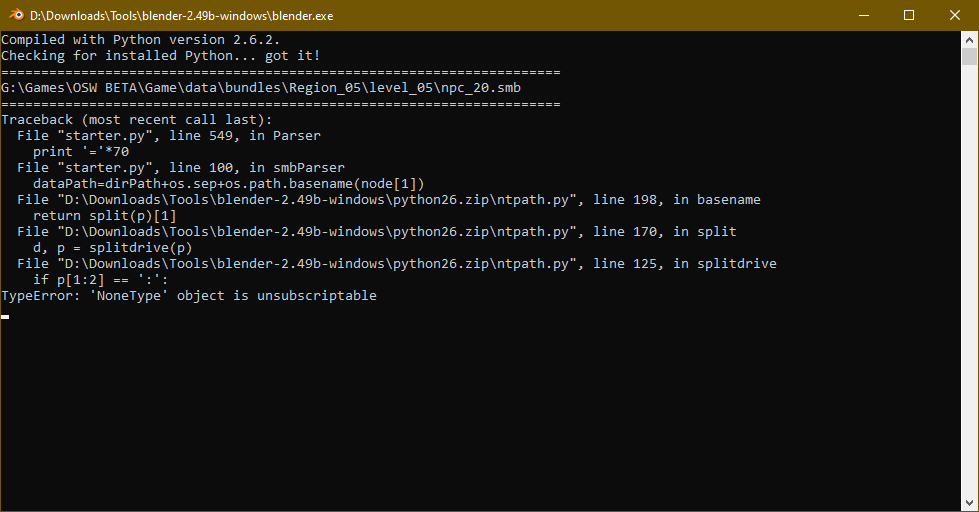Click the scrollbar down arrow
Image resolution: width=979 pixels, height=512 pixels.
970,503
